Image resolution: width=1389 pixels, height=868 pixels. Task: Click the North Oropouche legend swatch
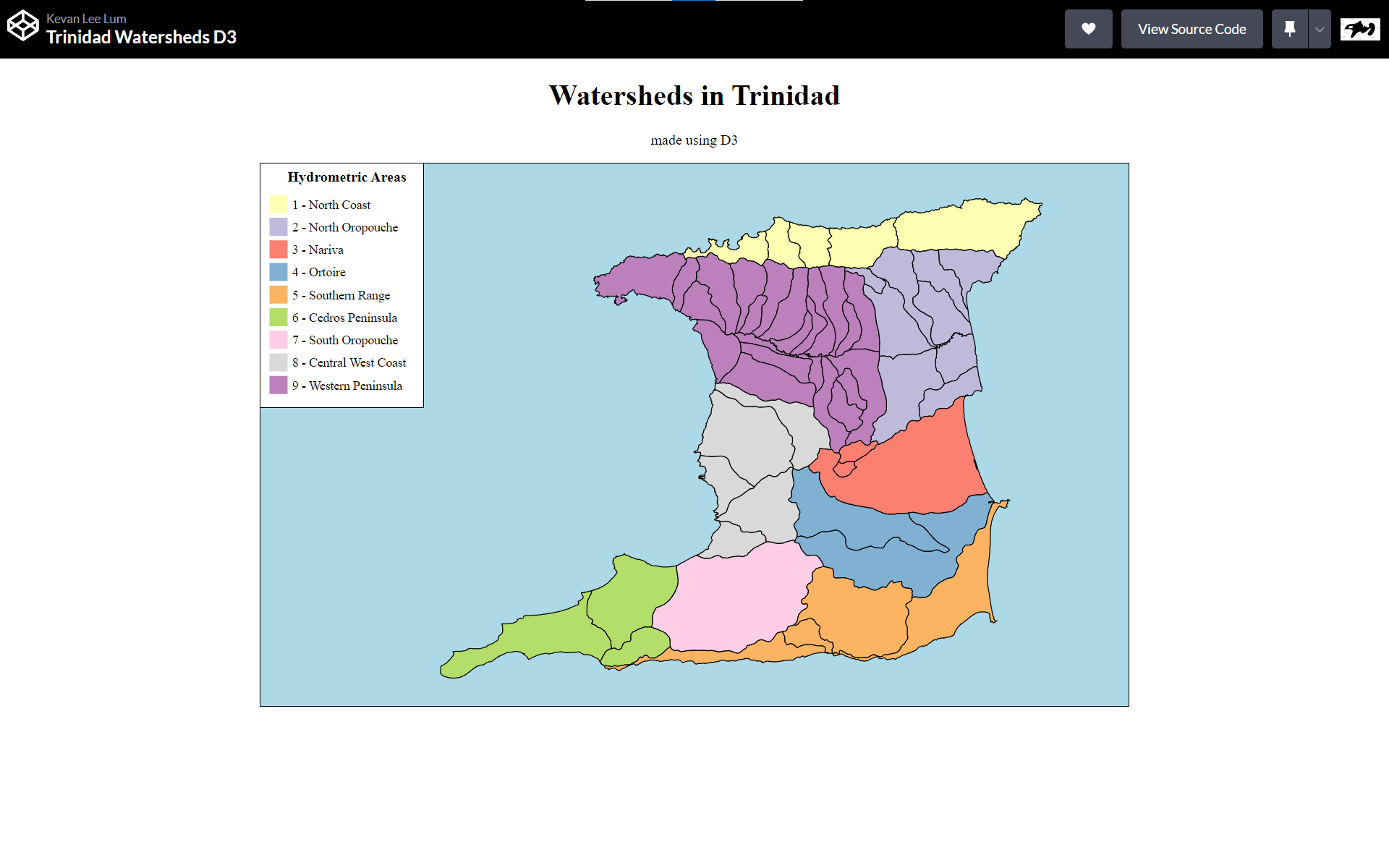[x=279, y=226]
